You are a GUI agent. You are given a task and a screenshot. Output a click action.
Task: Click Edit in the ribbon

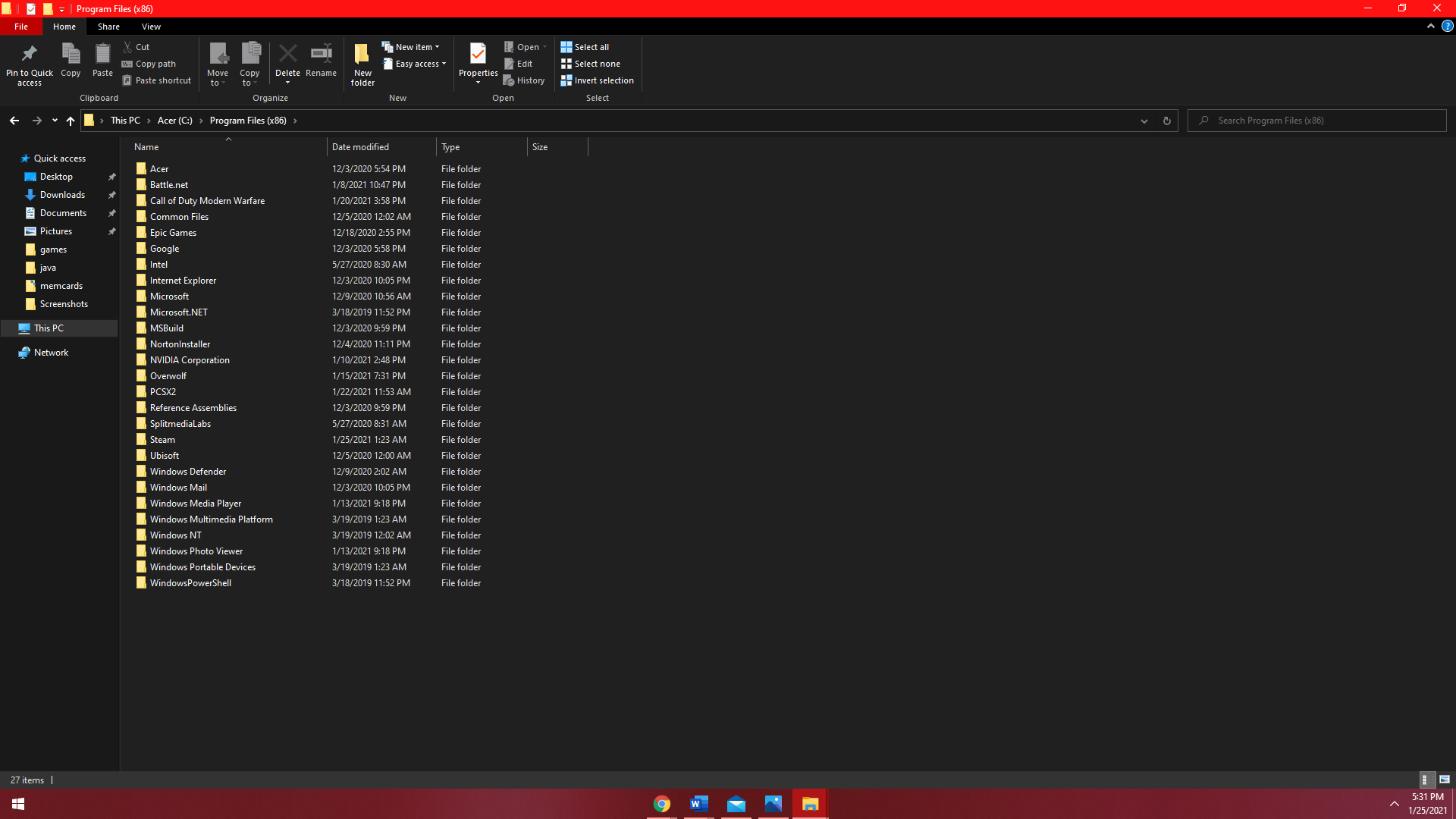[518, 64]
